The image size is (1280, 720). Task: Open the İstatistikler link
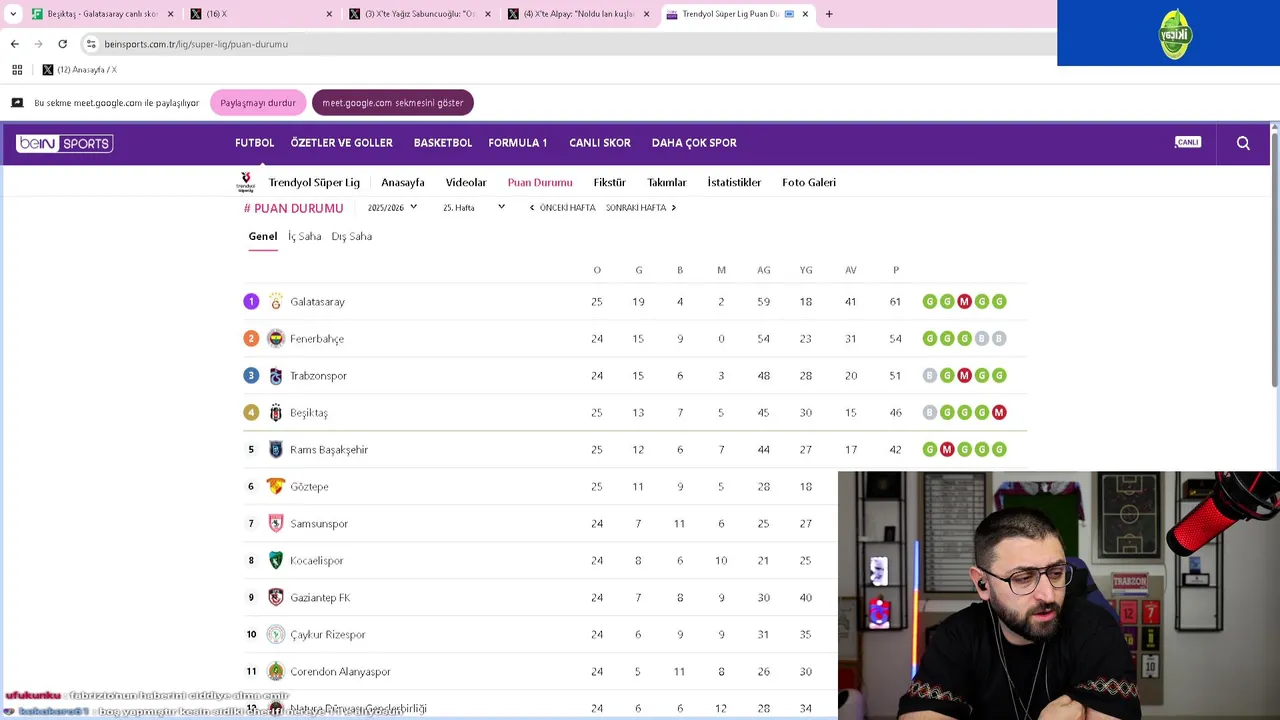[x=734, y=182]
